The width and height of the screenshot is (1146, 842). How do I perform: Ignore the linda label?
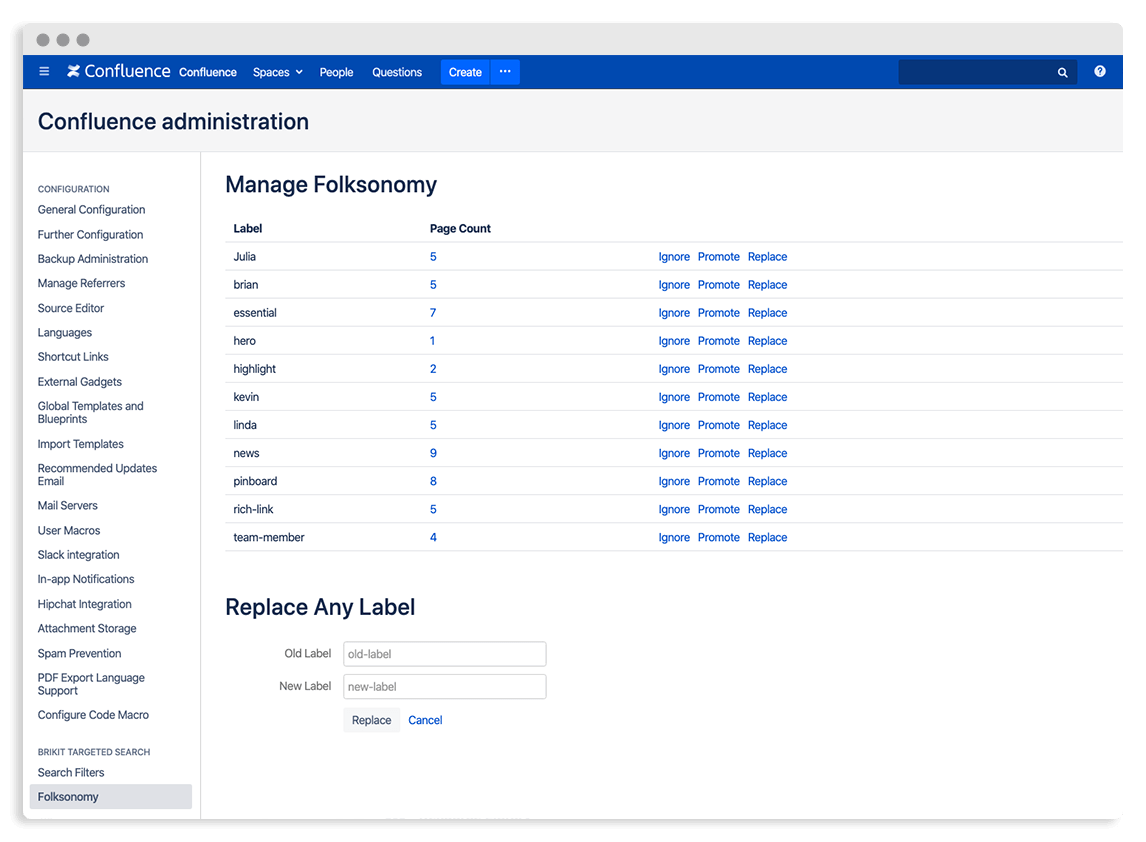point(674,425)
